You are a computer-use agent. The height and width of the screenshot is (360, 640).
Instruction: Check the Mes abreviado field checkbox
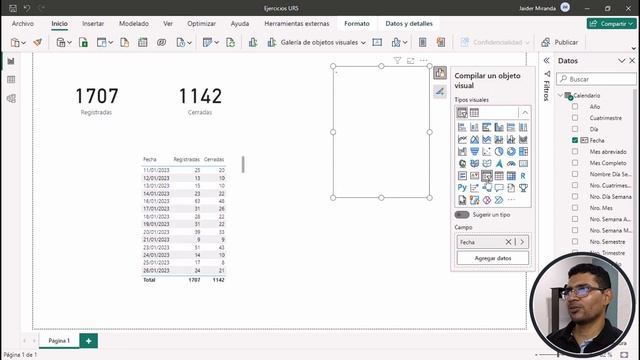575,151
